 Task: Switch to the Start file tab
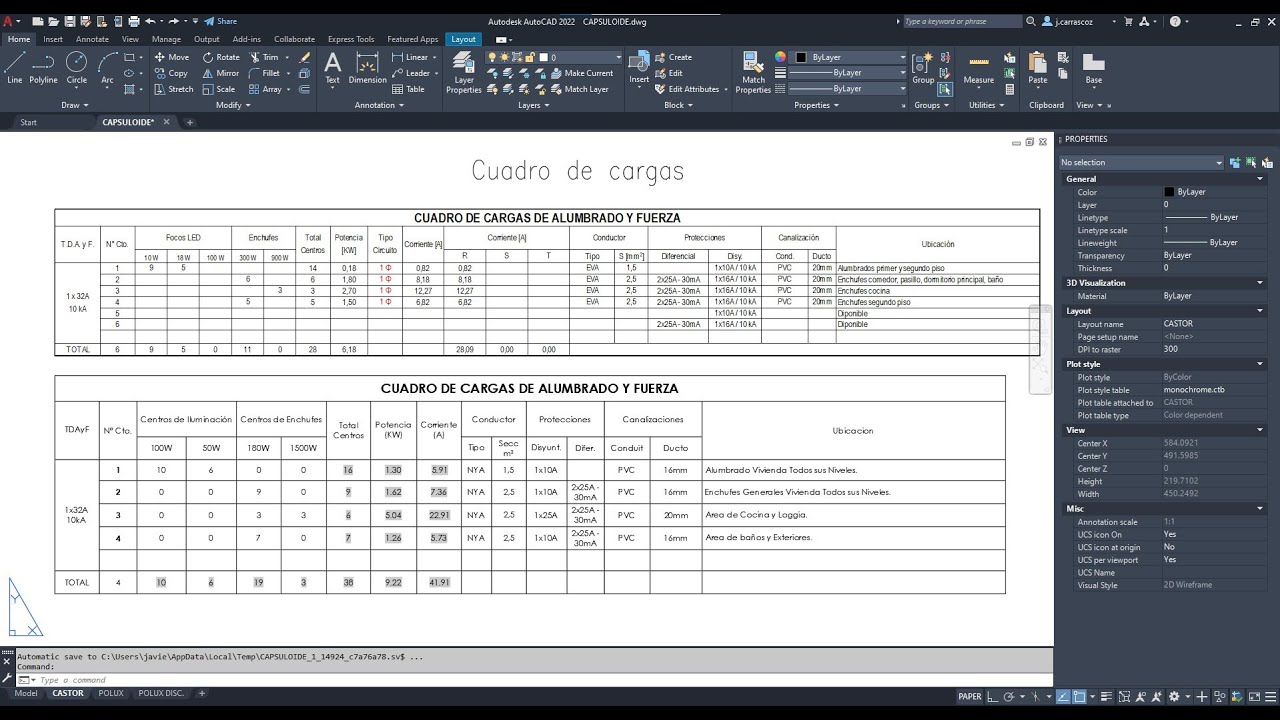pos(28,122)
